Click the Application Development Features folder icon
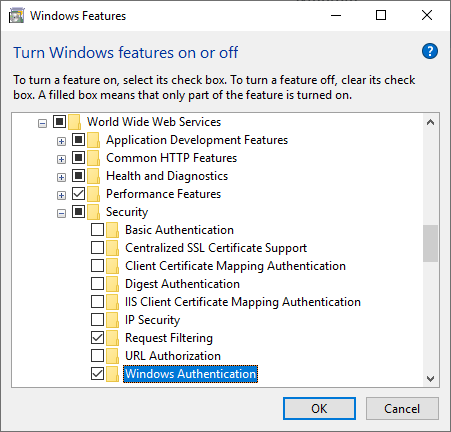 (x=94, y=140)
